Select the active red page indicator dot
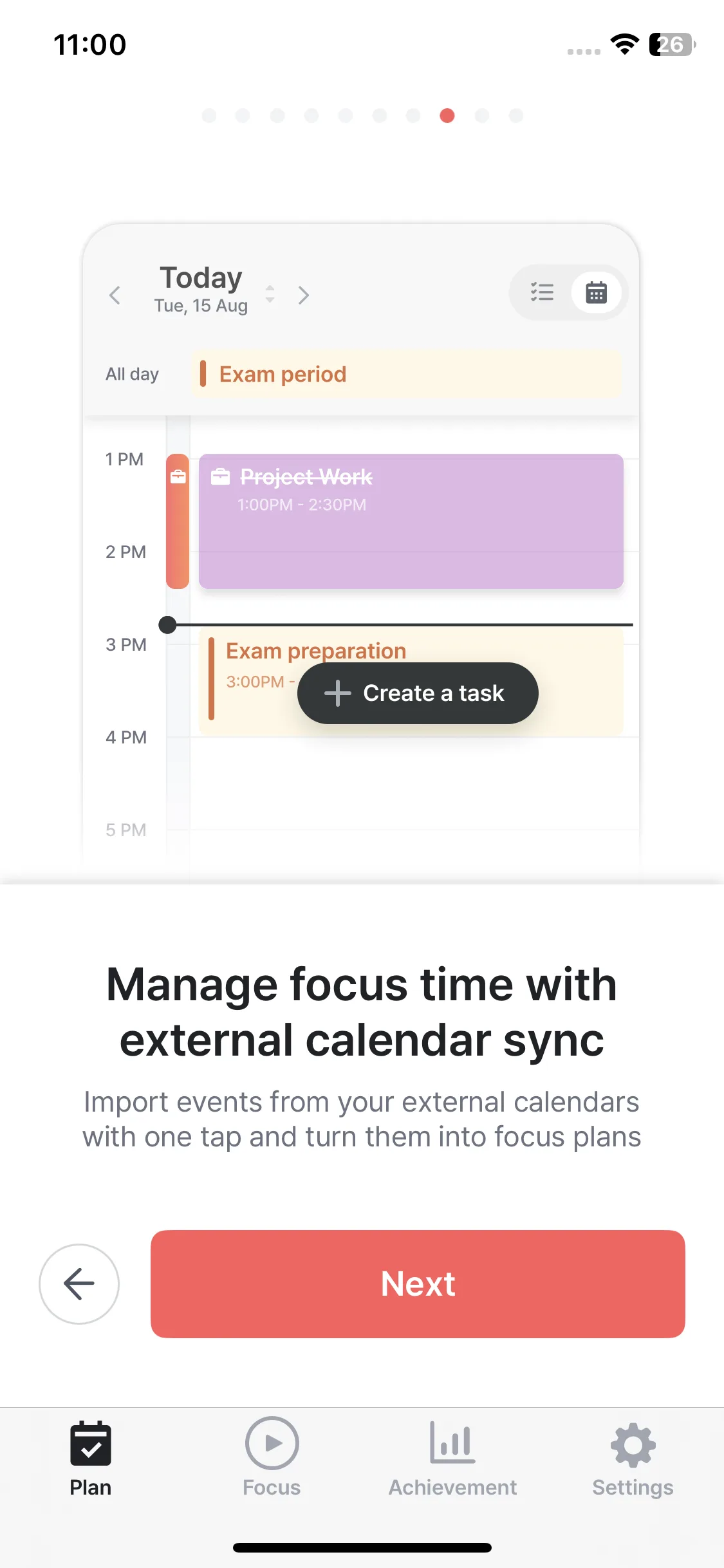 pyautogui.click(x=447, y=115)
